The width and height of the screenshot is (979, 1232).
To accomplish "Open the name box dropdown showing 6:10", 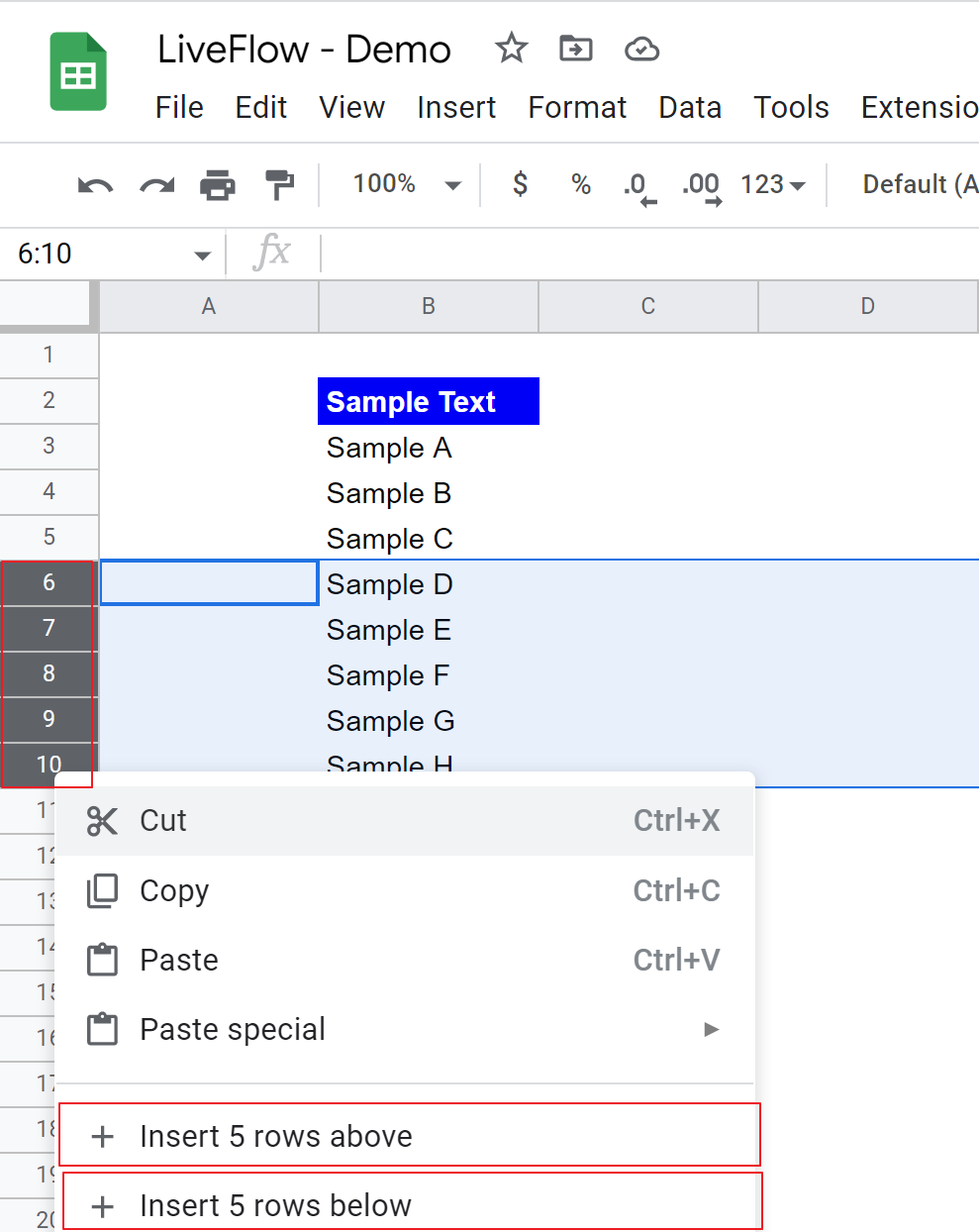I will coord(109,254).
